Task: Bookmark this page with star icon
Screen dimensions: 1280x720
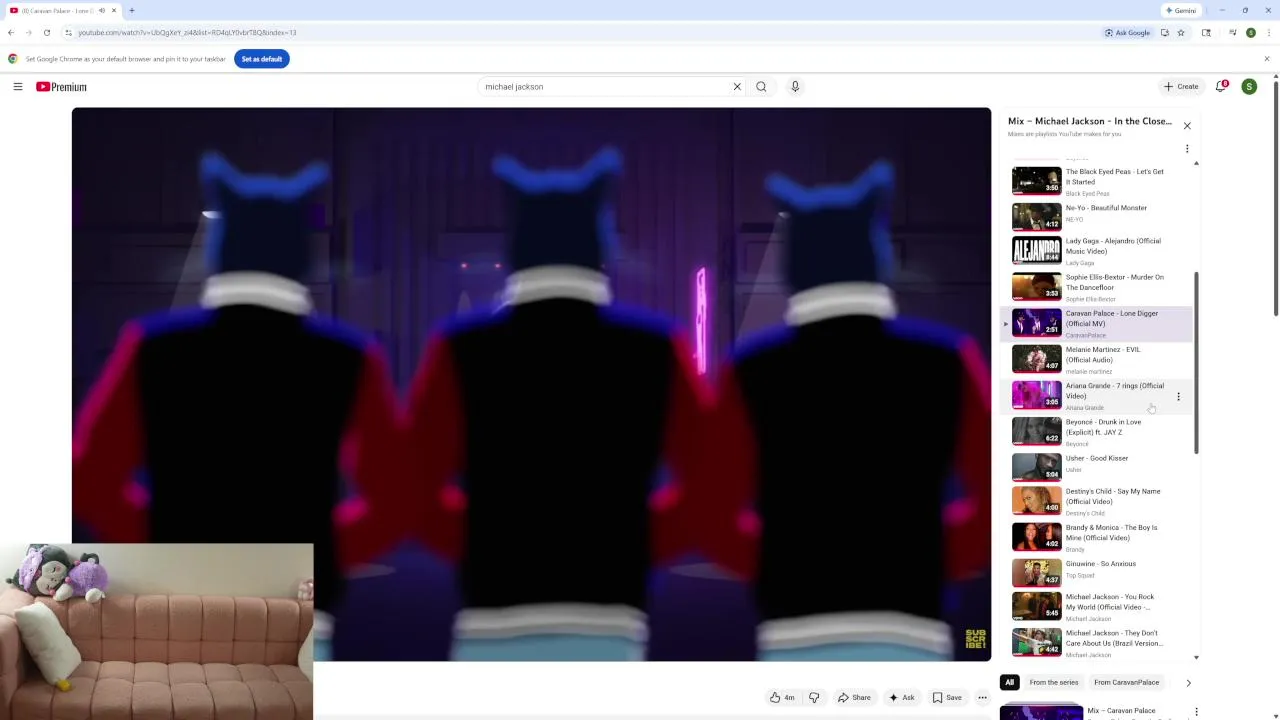Action: tap(1181, 33)
